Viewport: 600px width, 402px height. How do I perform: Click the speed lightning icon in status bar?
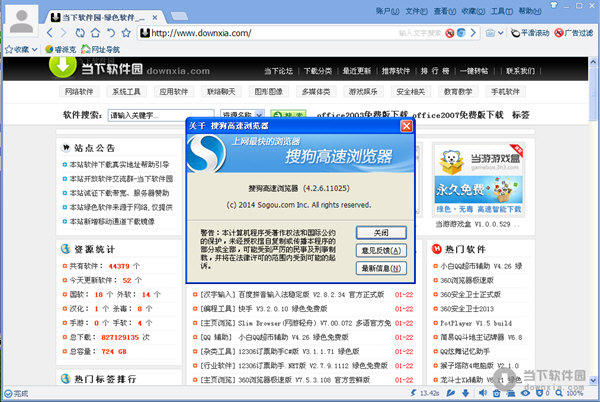(x=413, y=393)
